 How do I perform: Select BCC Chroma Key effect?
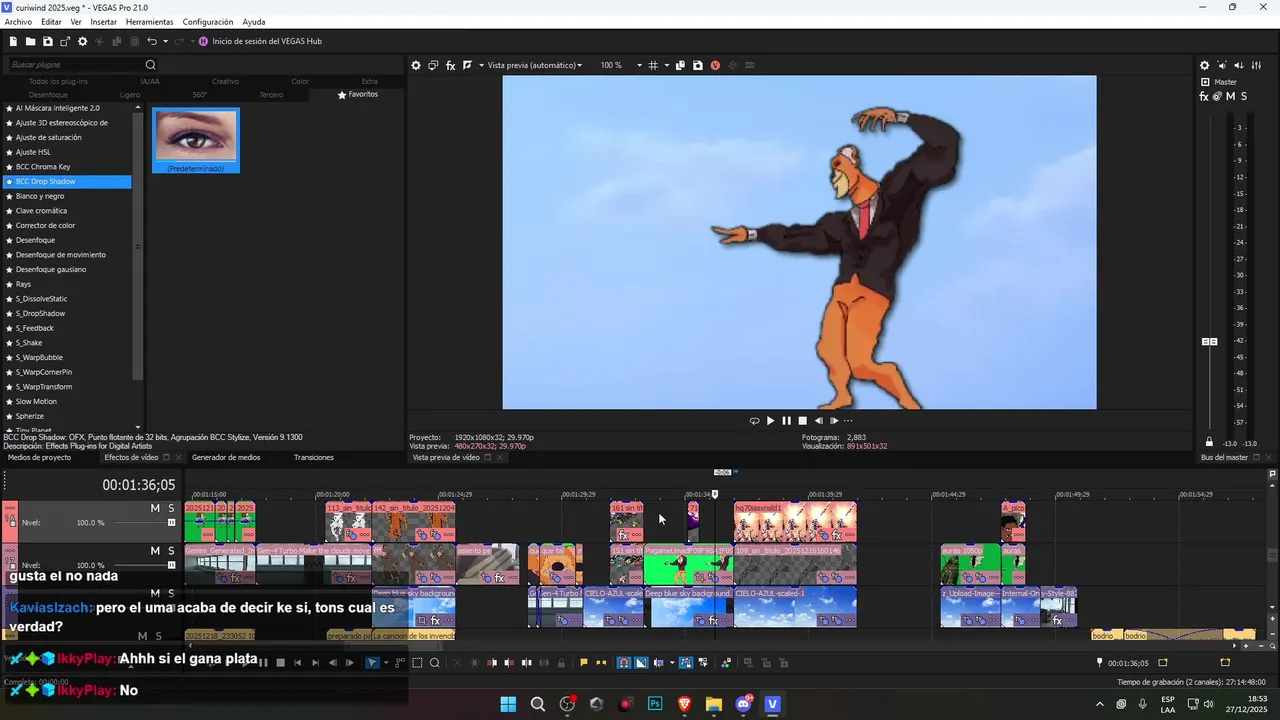pyautogui.click(x=43, y=167)
